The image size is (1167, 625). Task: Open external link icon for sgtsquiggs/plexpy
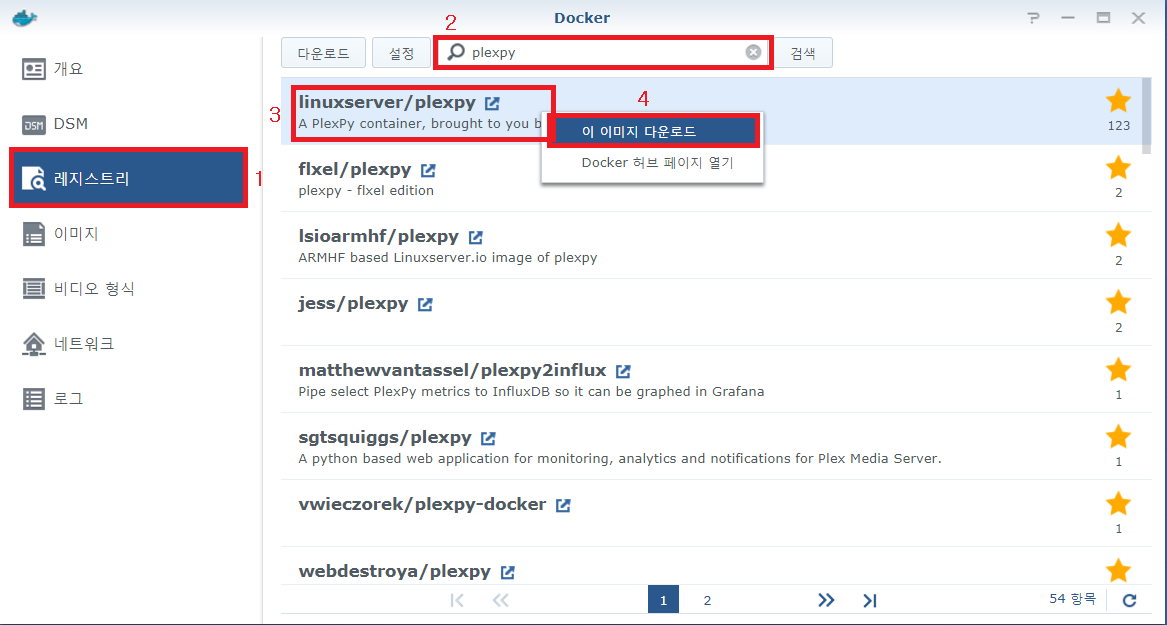point(488,438)
